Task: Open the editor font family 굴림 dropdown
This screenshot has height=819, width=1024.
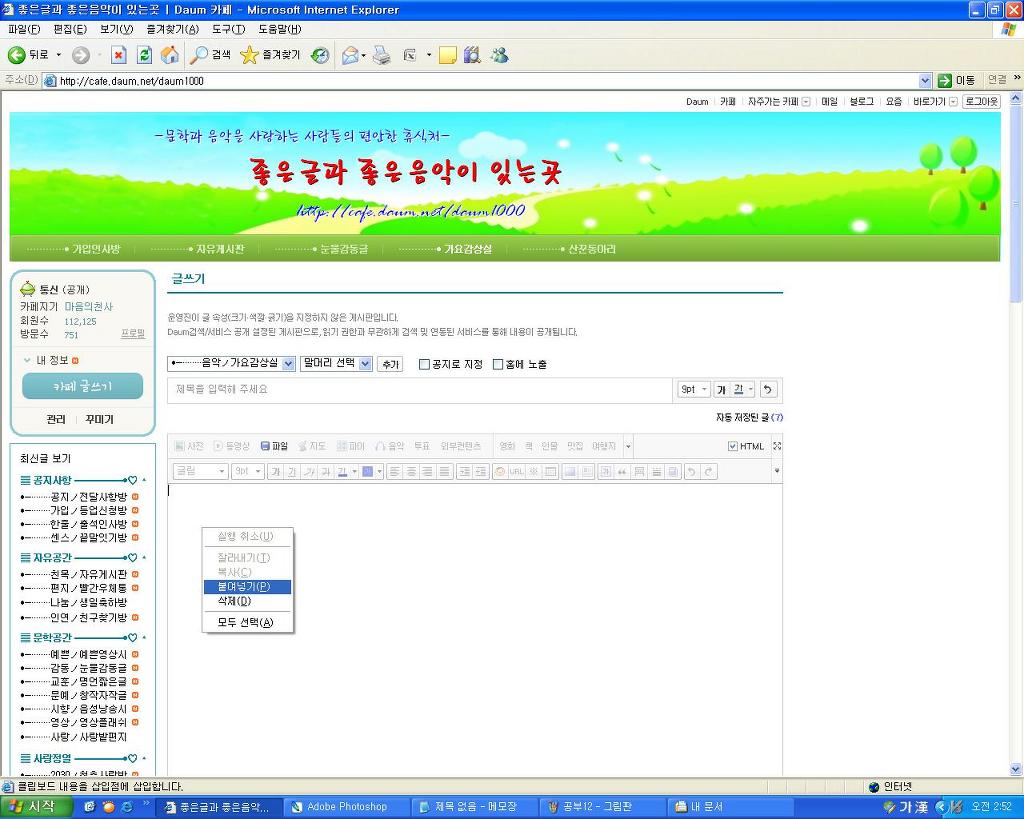Action: point(200,471)
